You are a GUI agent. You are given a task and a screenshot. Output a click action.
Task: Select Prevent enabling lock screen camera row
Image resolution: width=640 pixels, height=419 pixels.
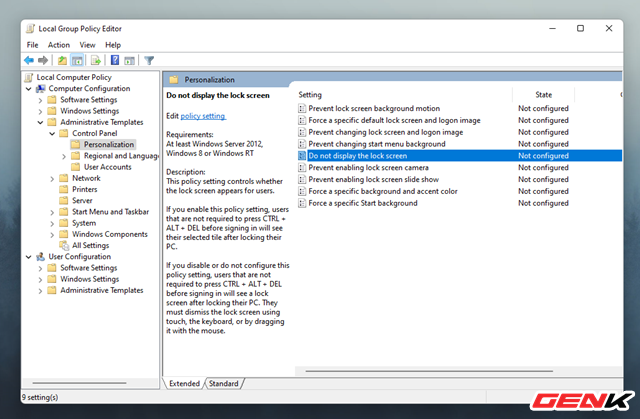[x=459, y=168]
